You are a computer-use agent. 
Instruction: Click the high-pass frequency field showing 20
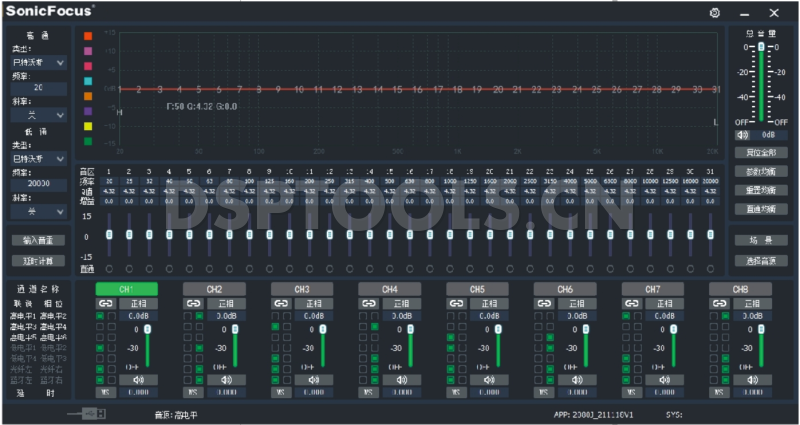pos(39,88)
